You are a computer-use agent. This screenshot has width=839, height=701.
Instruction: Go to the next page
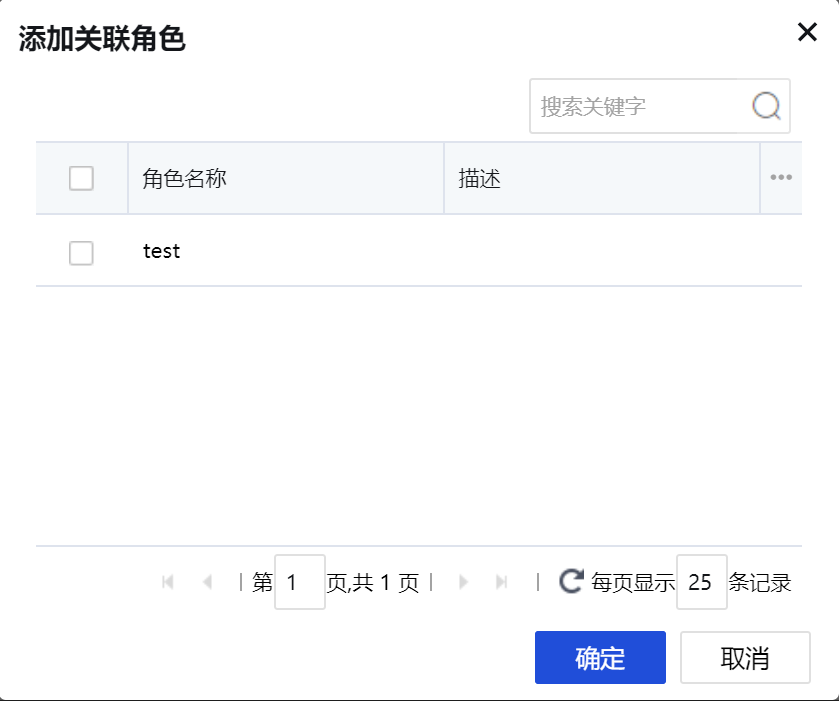[x=463, y=582]
